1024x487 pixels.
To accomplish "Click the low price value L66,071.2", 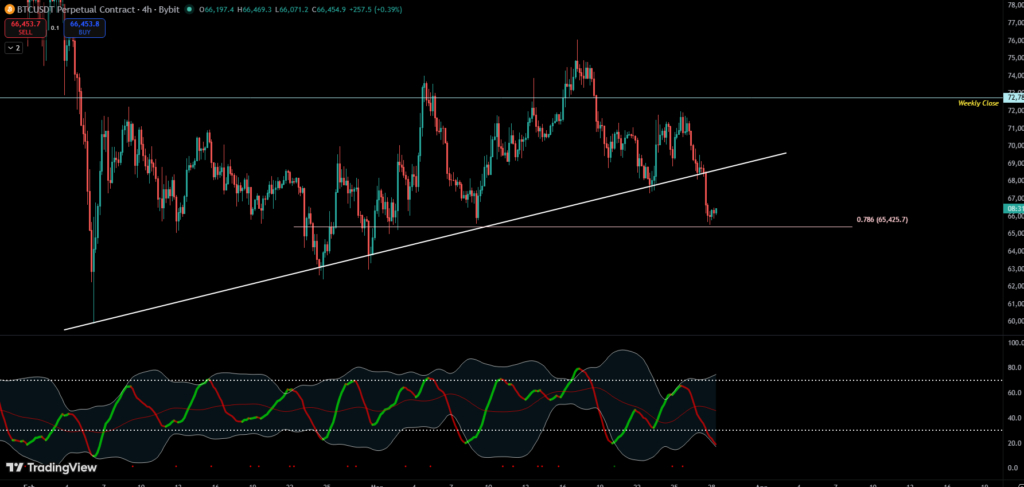I will pyautogui.click(x=293, y=10).
